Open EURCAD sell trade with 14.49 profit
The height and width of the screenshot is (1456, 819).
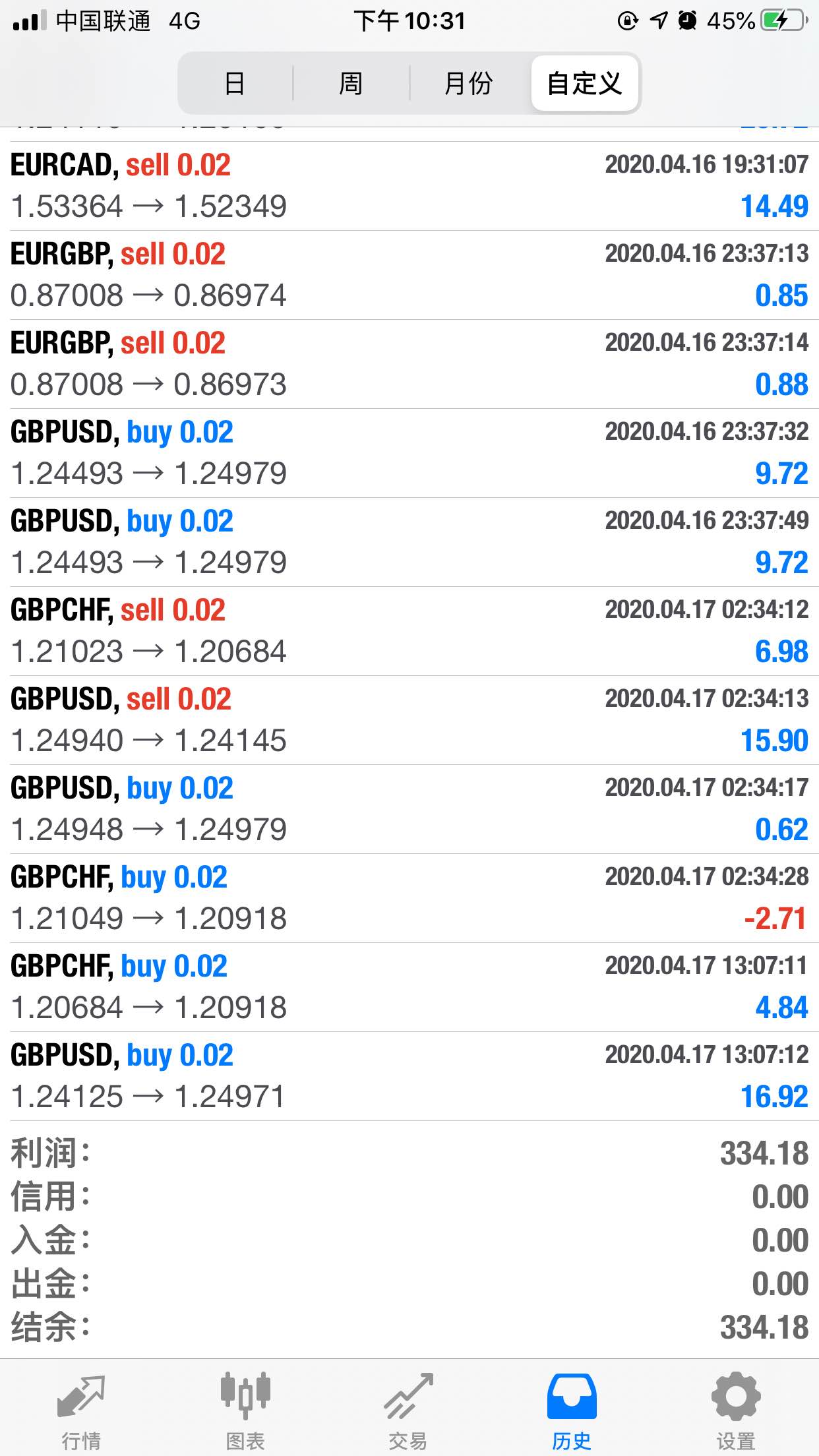(x=409, y=186)
